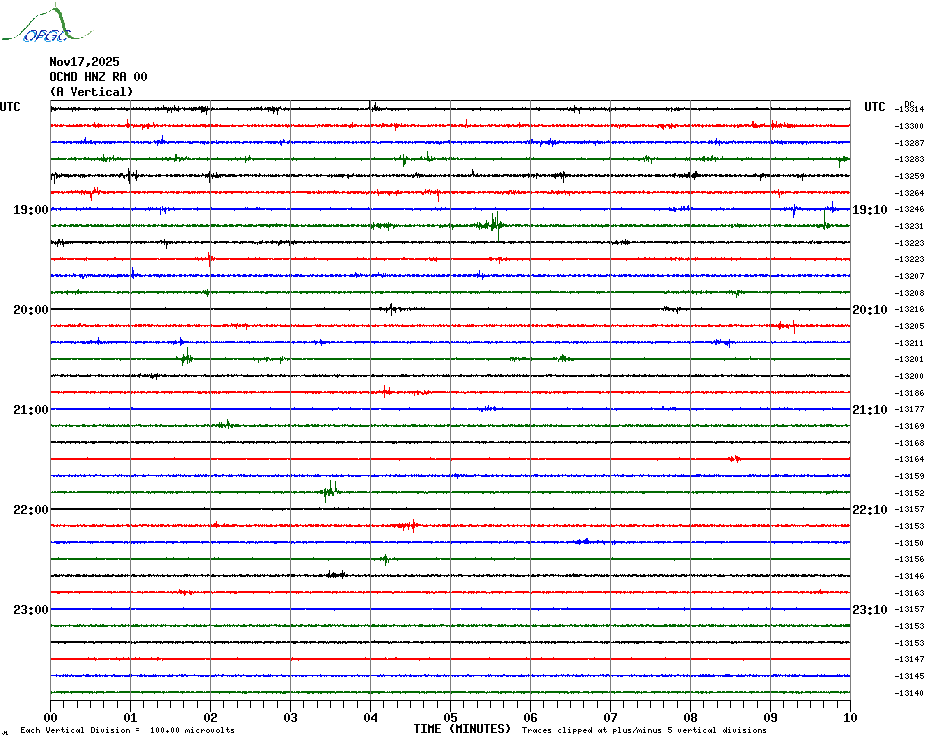
Task: Click the -13140 DC offset value
Action: (909, 693)
